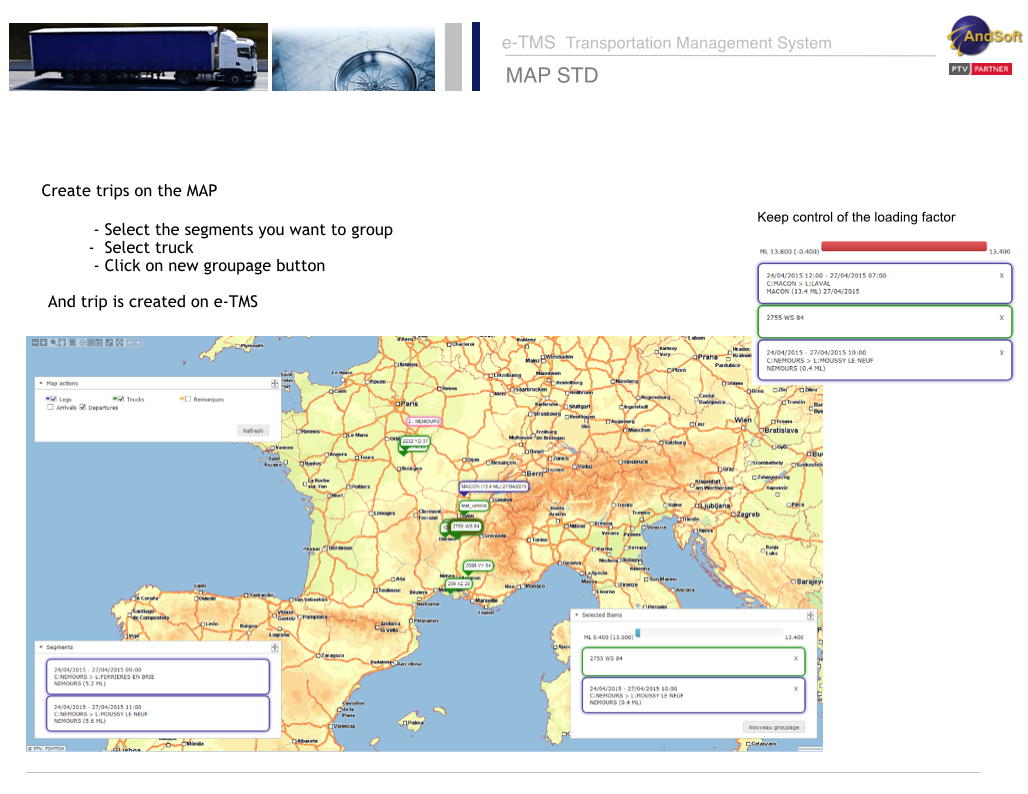Image resolution: width=1028 pixels, height=794 pixels.
Task: Click the ML loading factor slider in Selected Items
Action: [709, 634]
